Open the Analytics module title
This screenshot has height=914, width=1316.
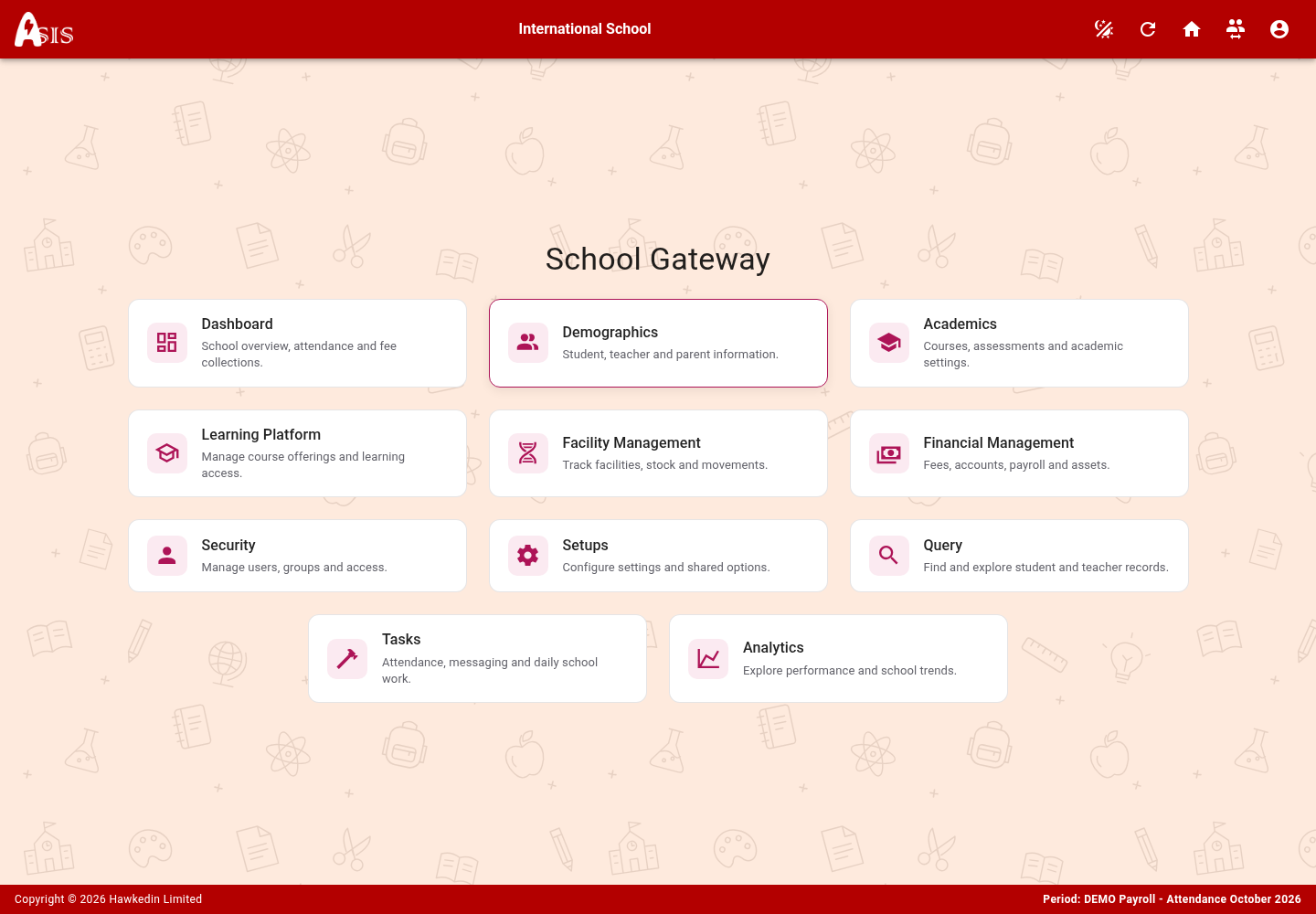pyautogui.click(x=773, y=648)
